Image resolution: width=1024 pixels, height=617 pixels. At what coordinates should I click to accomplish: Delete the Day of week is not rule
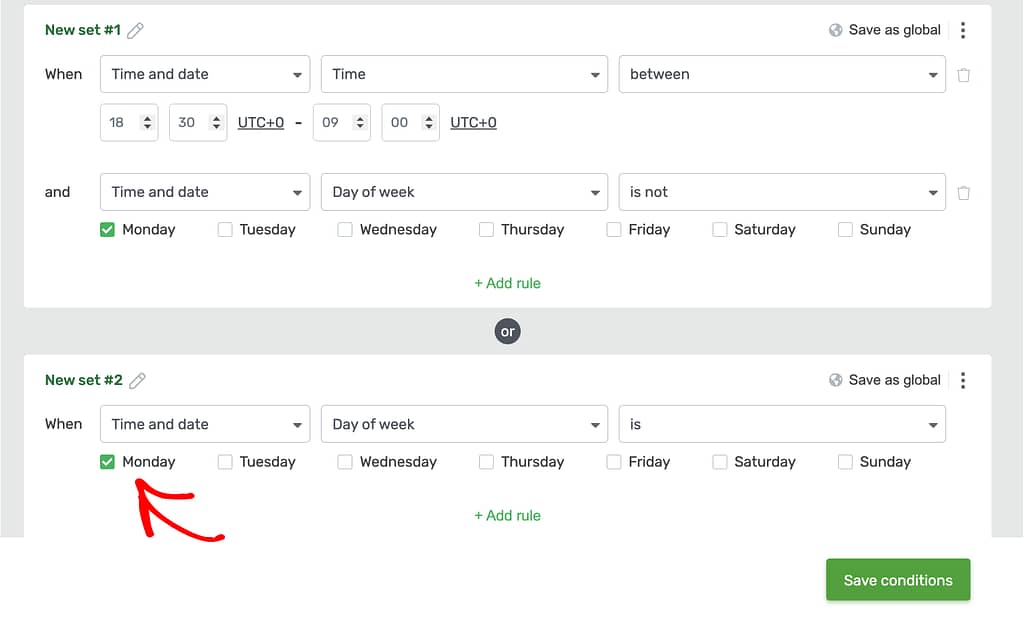tap(964, 193)
